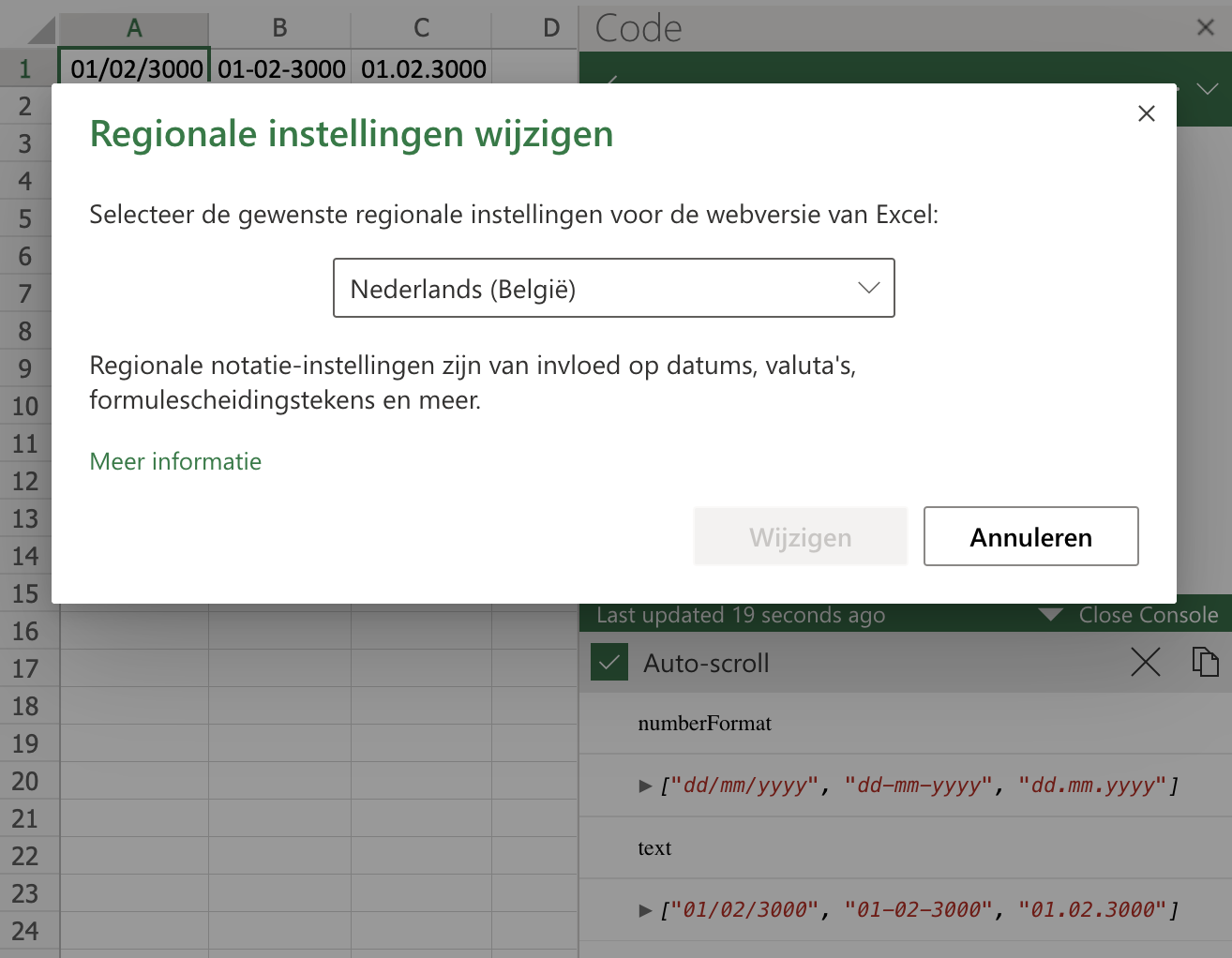Image resolution: width=1232 pixels, height=958 pixels.
Task: Select cell C1 containing 01.02.3000
Action: [x=420, y=67]
